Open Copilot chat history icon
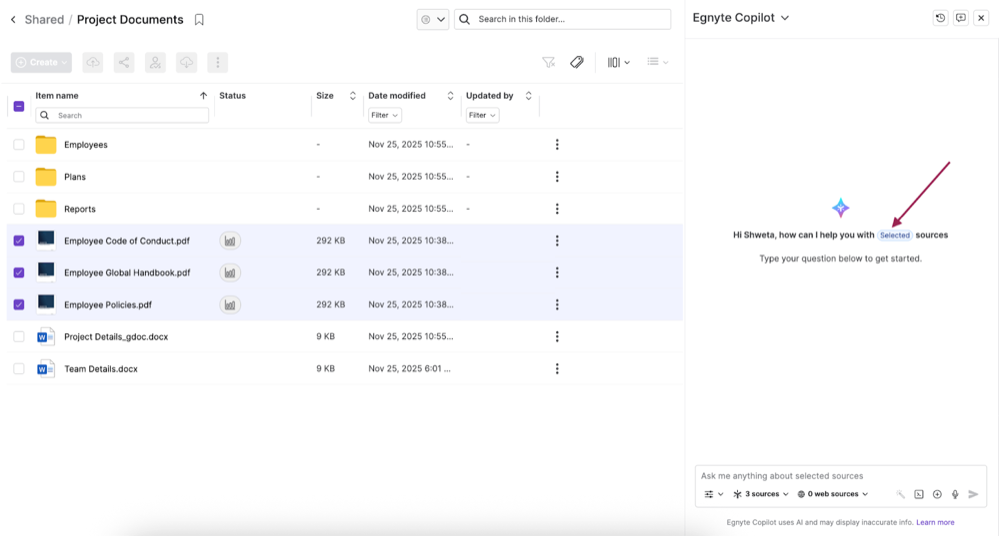 (x=940, y=18)
